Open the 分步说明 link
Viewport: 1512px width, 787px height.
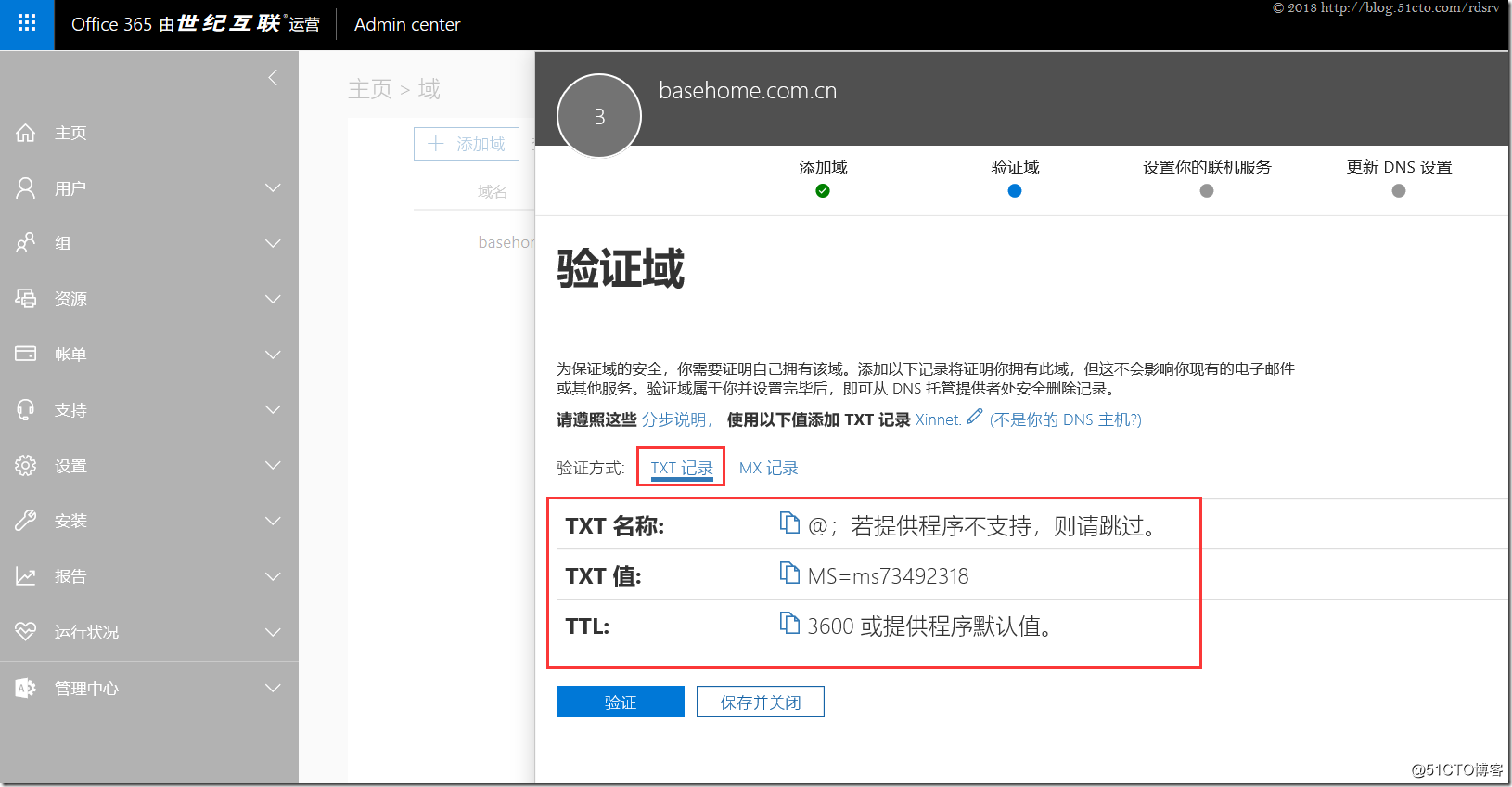673,419
